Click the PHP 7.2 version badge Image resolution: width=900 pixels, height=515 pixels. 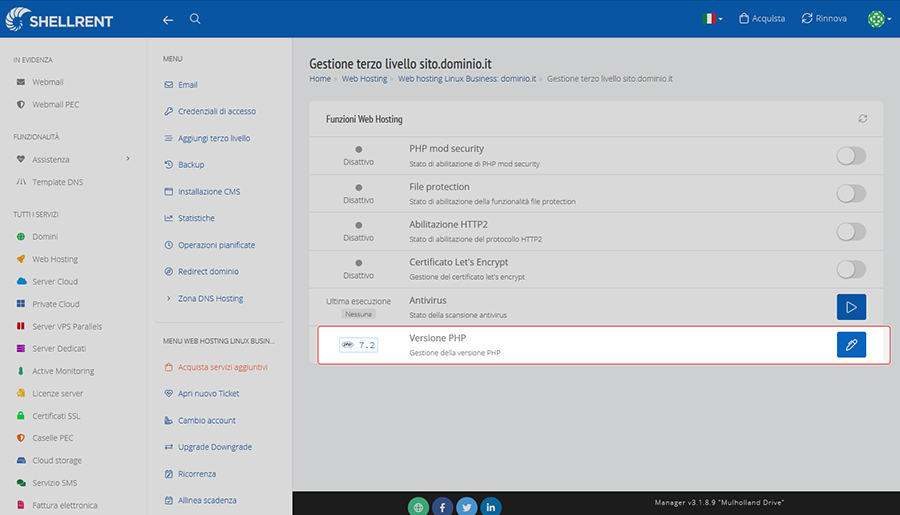click(x=358, y=345)
